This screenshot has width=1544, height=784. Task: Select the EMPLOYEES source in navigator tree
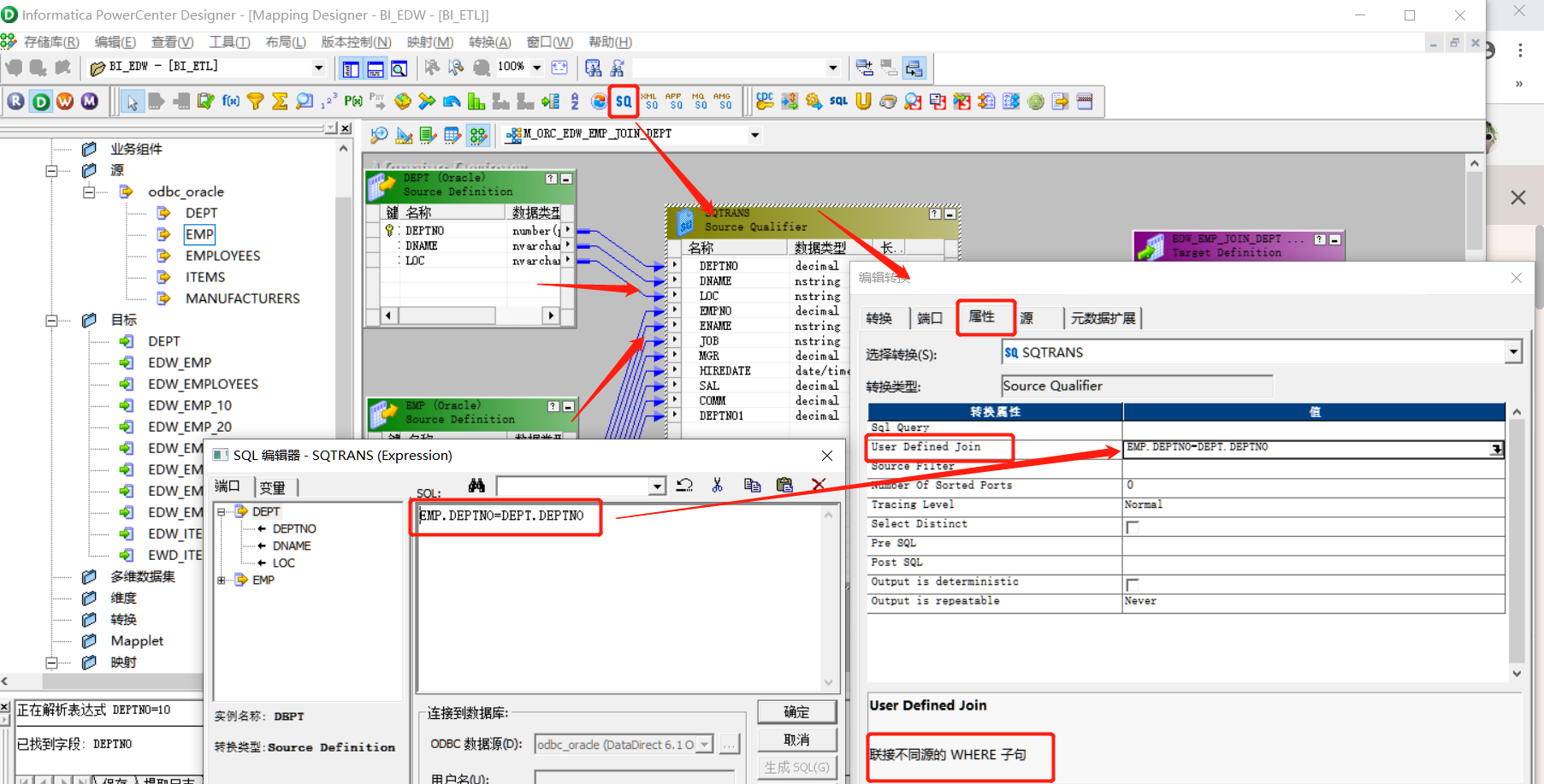pyautogui.click(x=222, y=256)
